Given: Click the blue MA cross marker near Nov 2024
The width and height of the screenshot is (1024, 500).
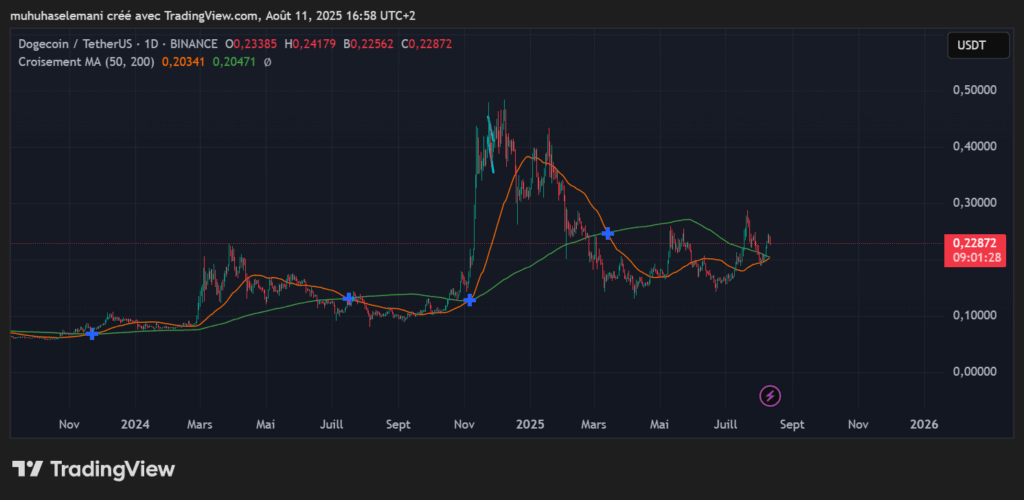Looking at the screenshot, I should [x=469, y=300].
